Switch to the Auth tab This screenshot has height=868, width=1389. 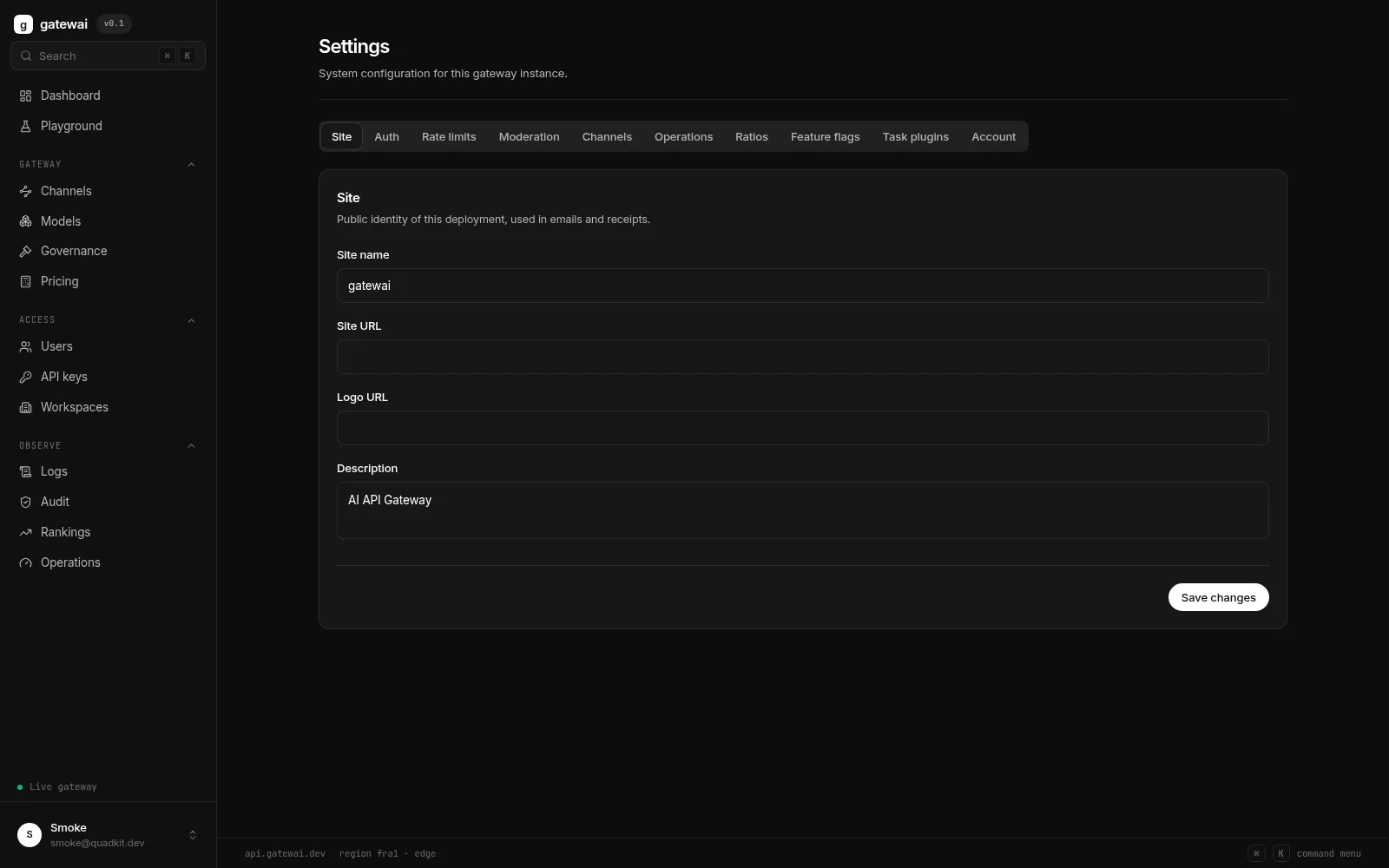387,136
